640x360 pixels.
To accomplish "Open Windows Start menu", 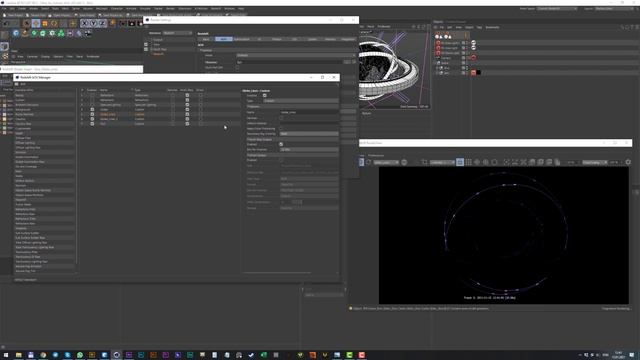I will point(6,355).
